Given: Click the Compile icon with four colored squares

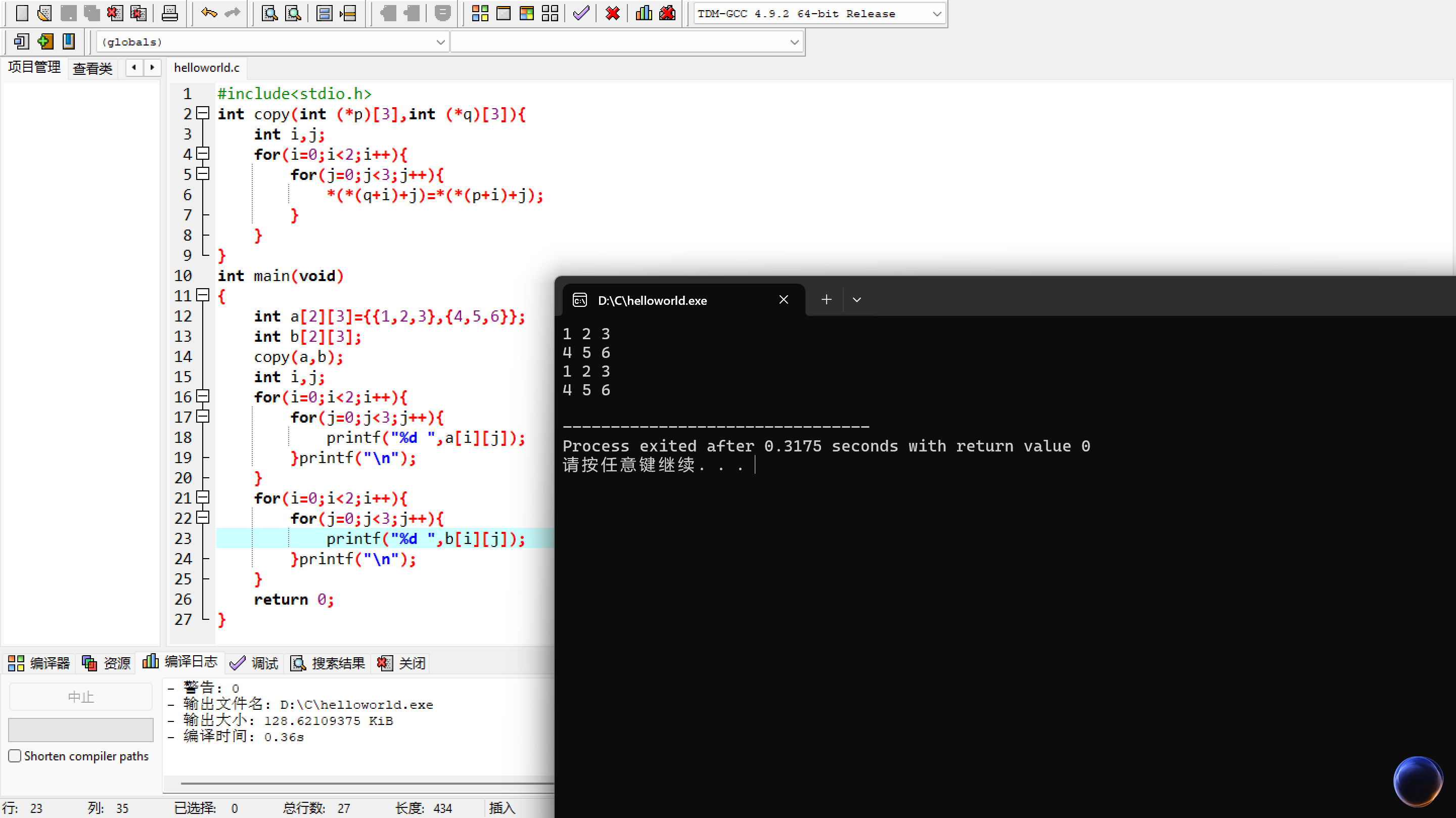Looking at the screenshot, I should coord(480,13).
